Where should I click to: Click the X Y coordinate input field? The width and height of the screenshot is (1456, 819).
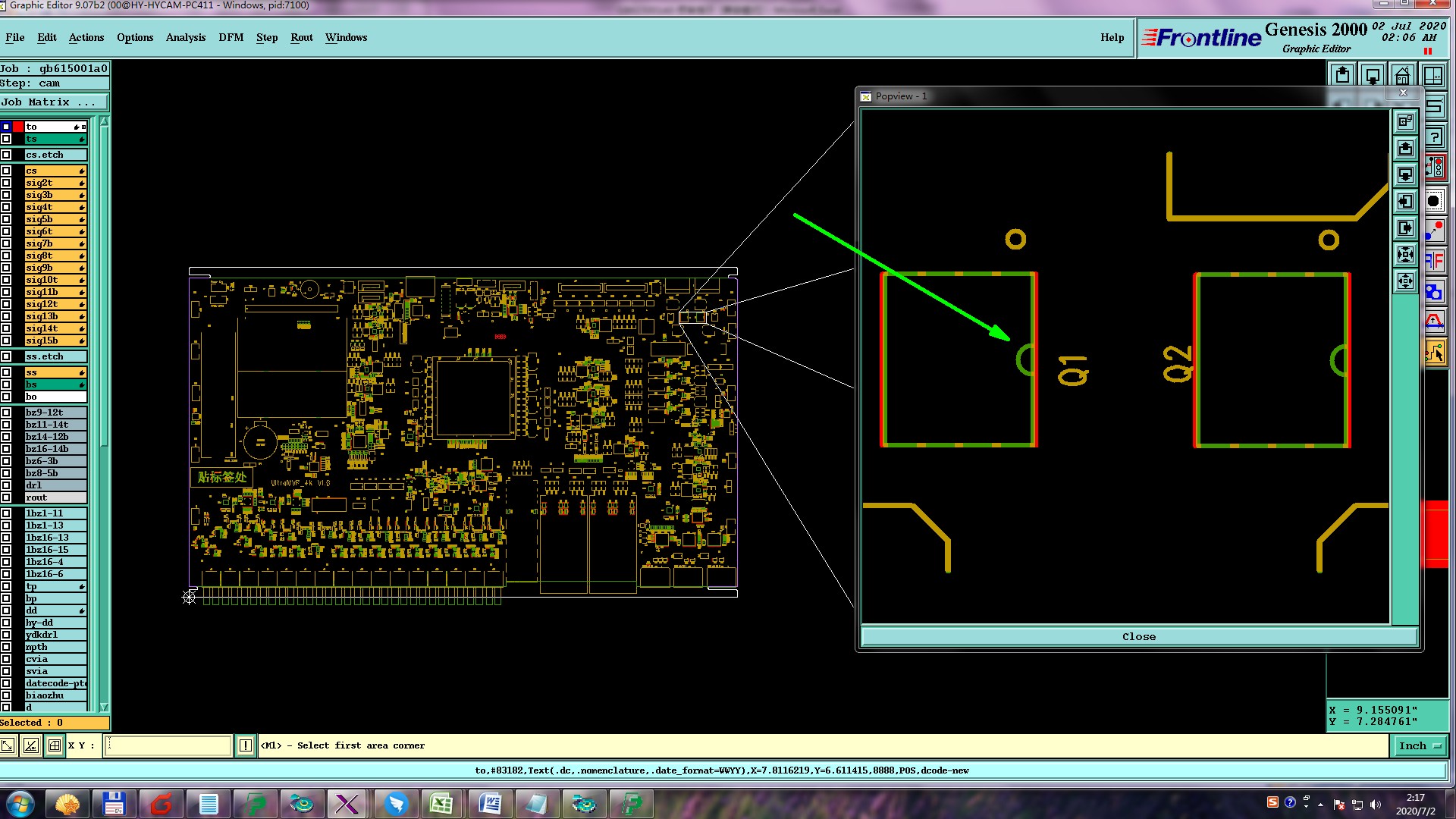(168, 745)
